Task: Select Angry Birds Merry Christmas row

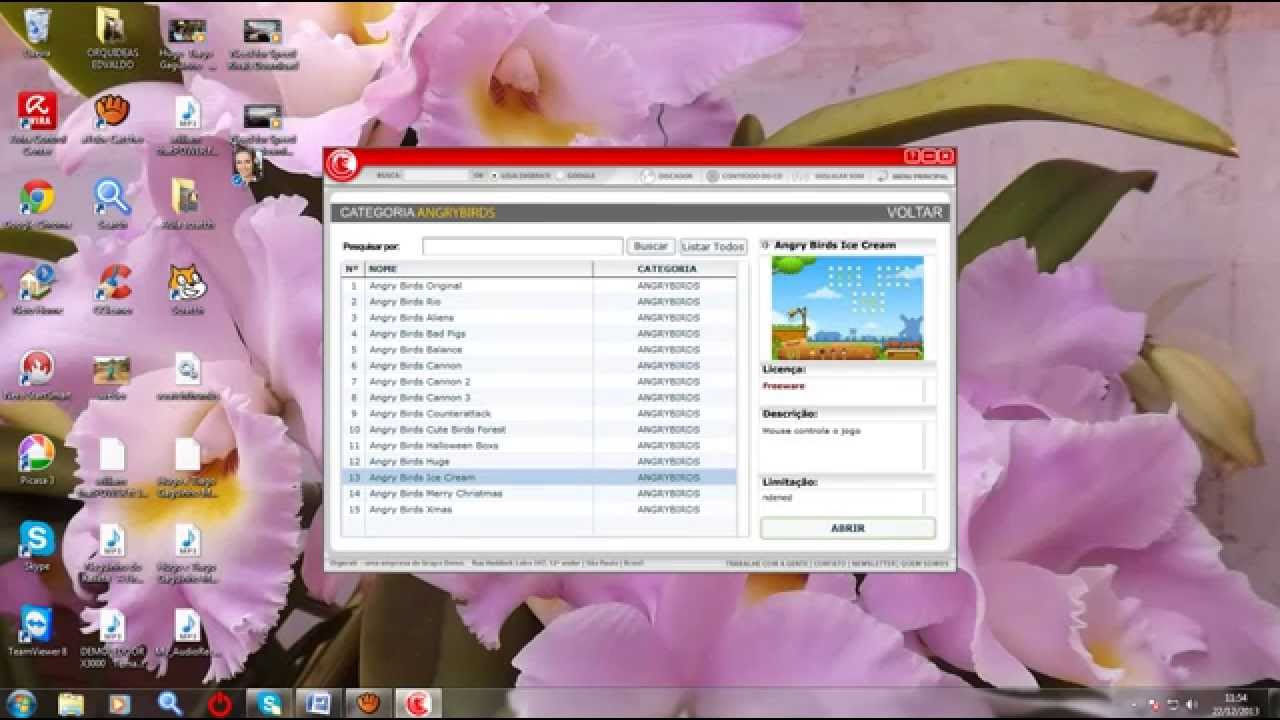Action: point(539,494)
